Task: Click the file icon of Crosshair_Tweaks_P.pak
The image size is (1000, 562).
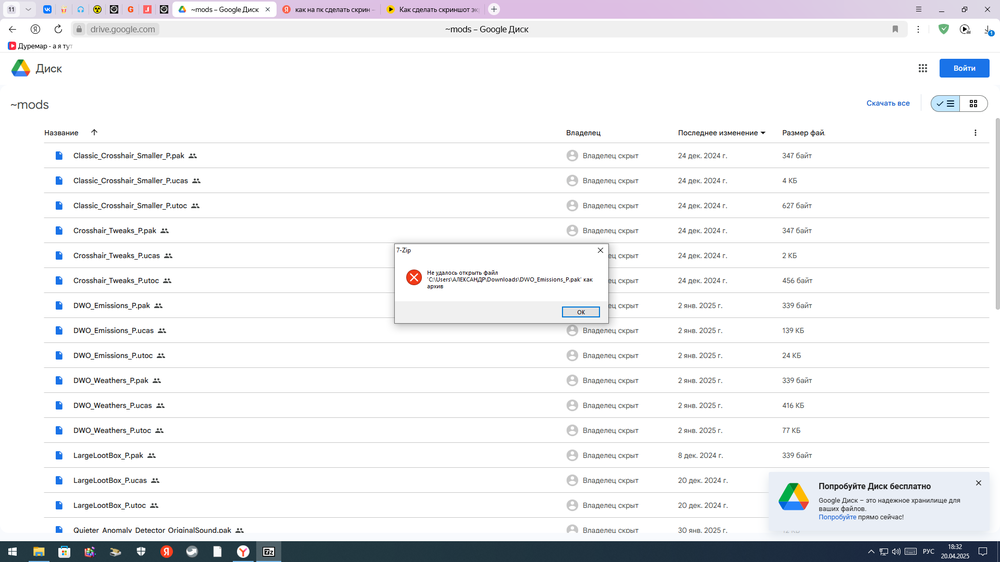Action: click(59, 231)
